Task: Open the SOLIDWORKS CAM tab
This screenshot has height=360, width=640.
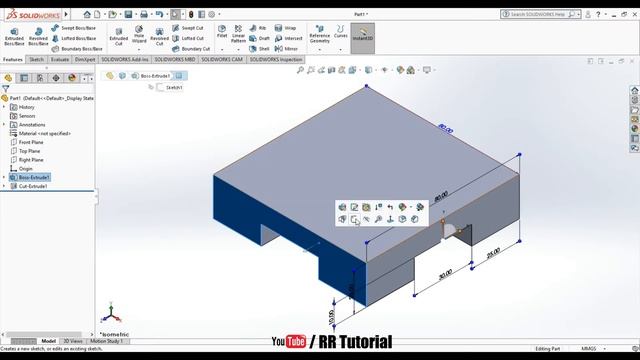Action: [222, 60]
